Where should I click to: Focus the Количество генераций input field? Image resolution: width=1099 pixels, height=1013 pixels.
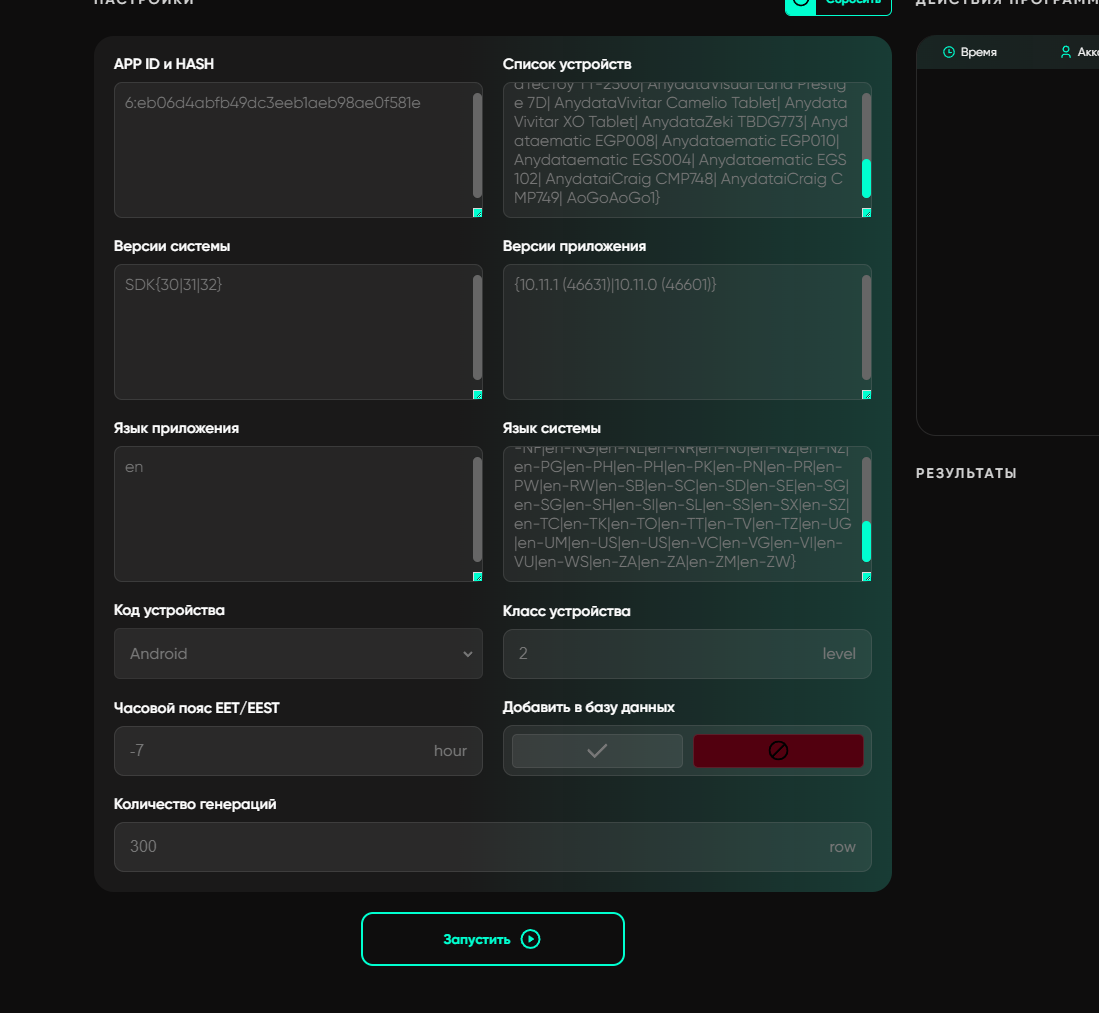click(470, 847)
